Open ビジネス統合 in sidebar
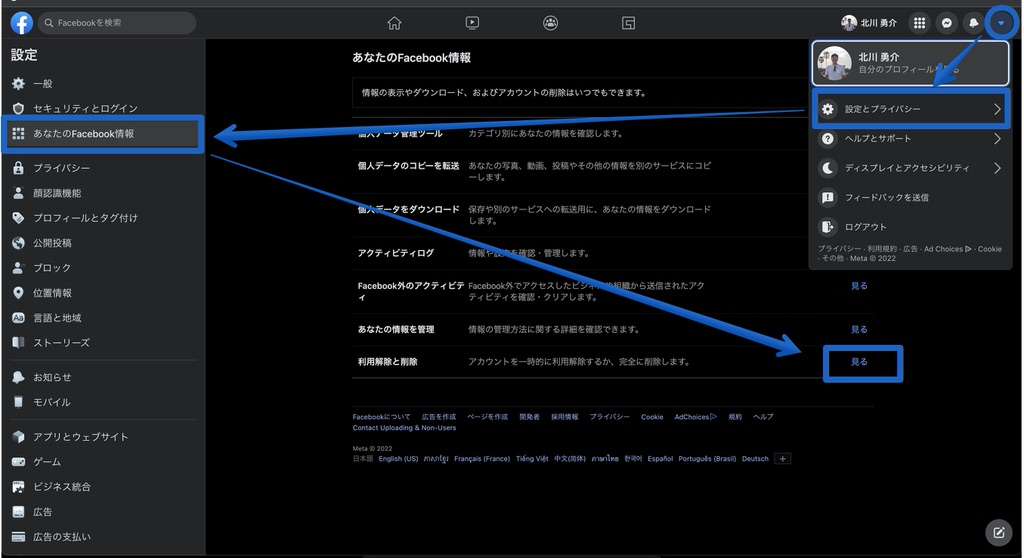The width and height of the screenshot is (1024, 558). click(x=103, y=487)
